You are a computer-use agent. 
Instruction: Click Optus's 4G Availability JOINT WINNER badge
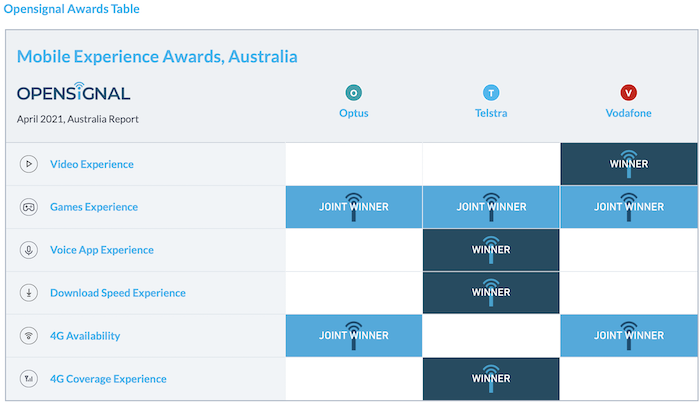(354, 336)
